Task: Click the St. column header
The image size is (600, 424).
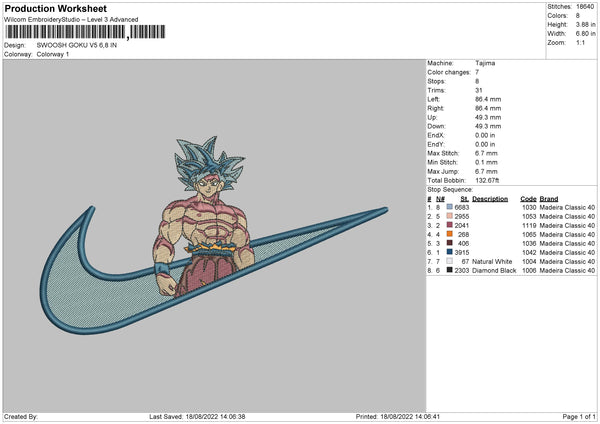Action: coord(465,199)
